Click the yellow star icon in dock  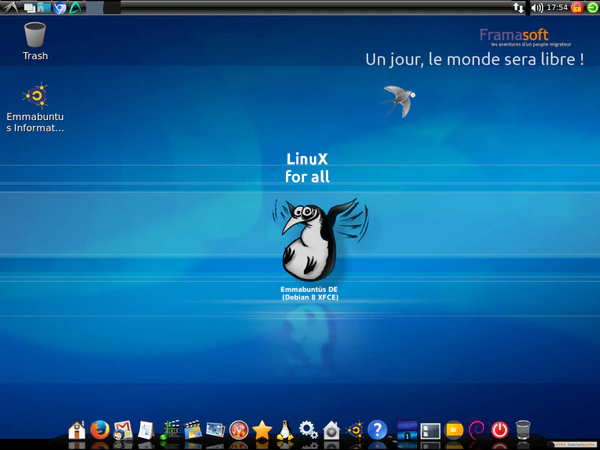pyautogui.click(x=262, y=430)
